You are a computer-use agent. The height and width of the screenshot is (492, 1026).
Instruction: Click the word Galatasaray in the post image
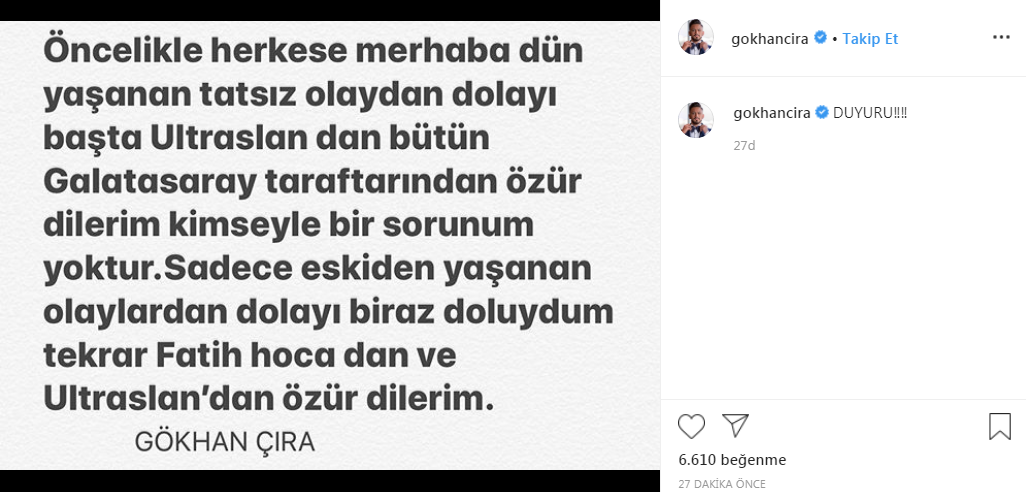pyautogui.click(x=149, y=183)
